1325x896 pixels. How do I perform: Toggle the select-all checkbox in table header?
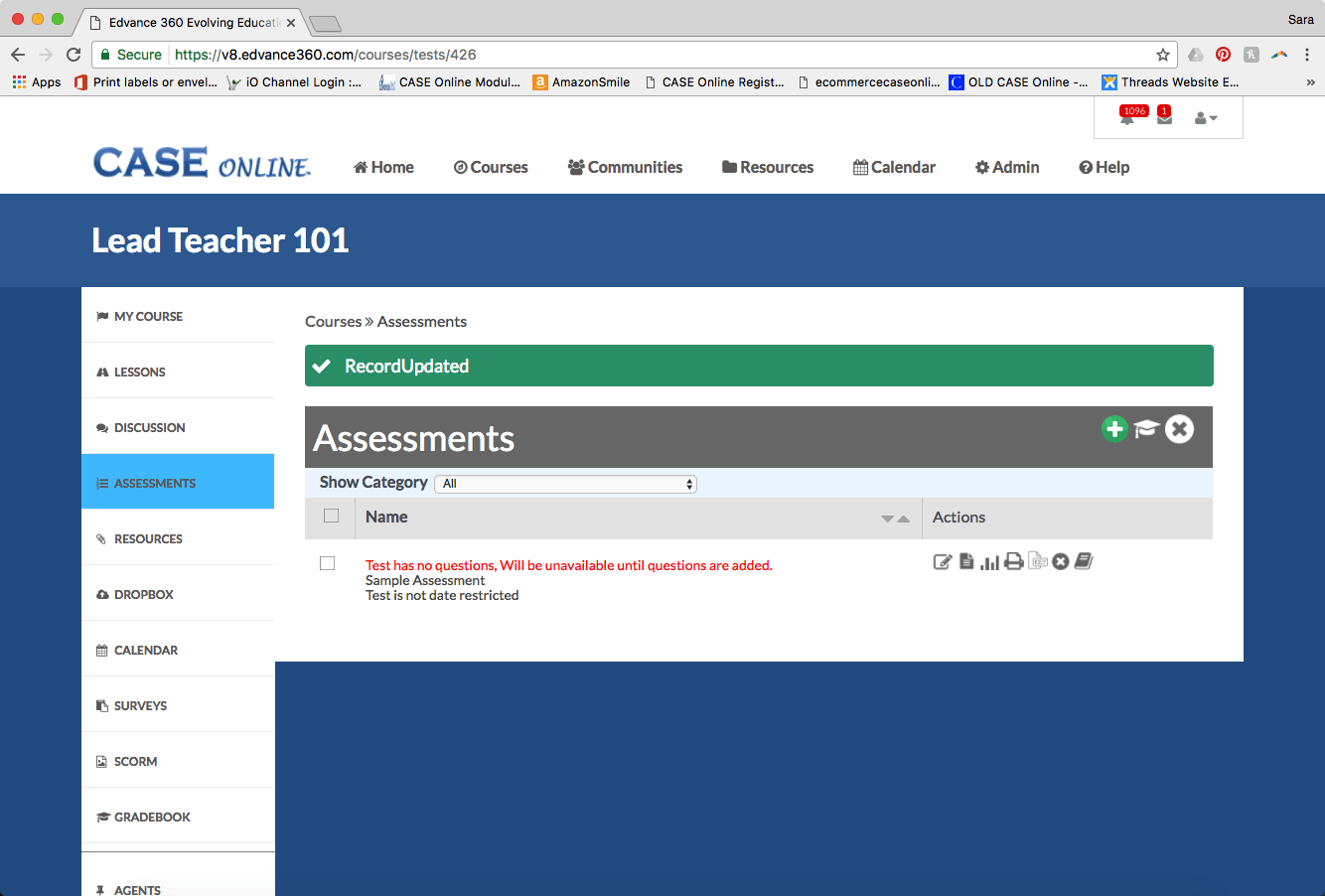(x=332, y=516)
